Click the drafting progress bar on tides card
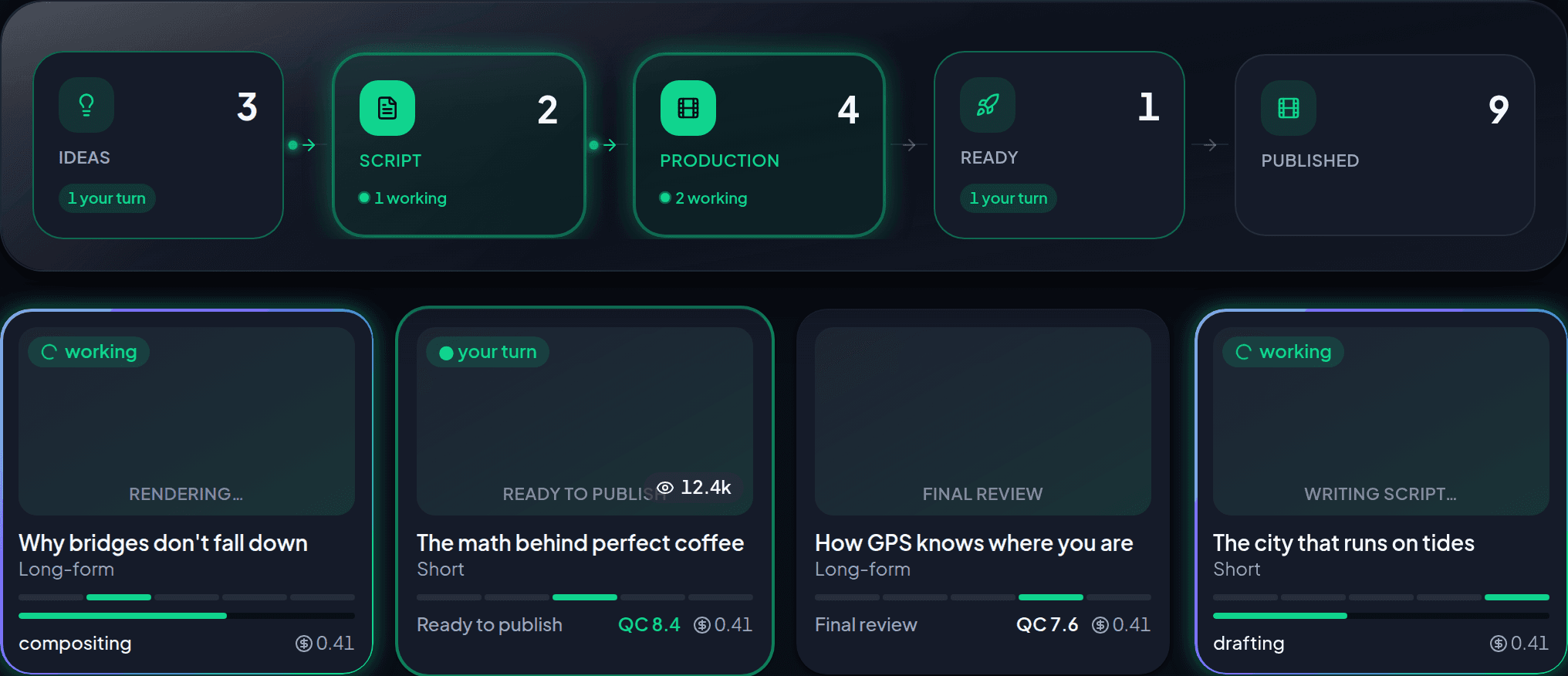 click(1381, 616)
